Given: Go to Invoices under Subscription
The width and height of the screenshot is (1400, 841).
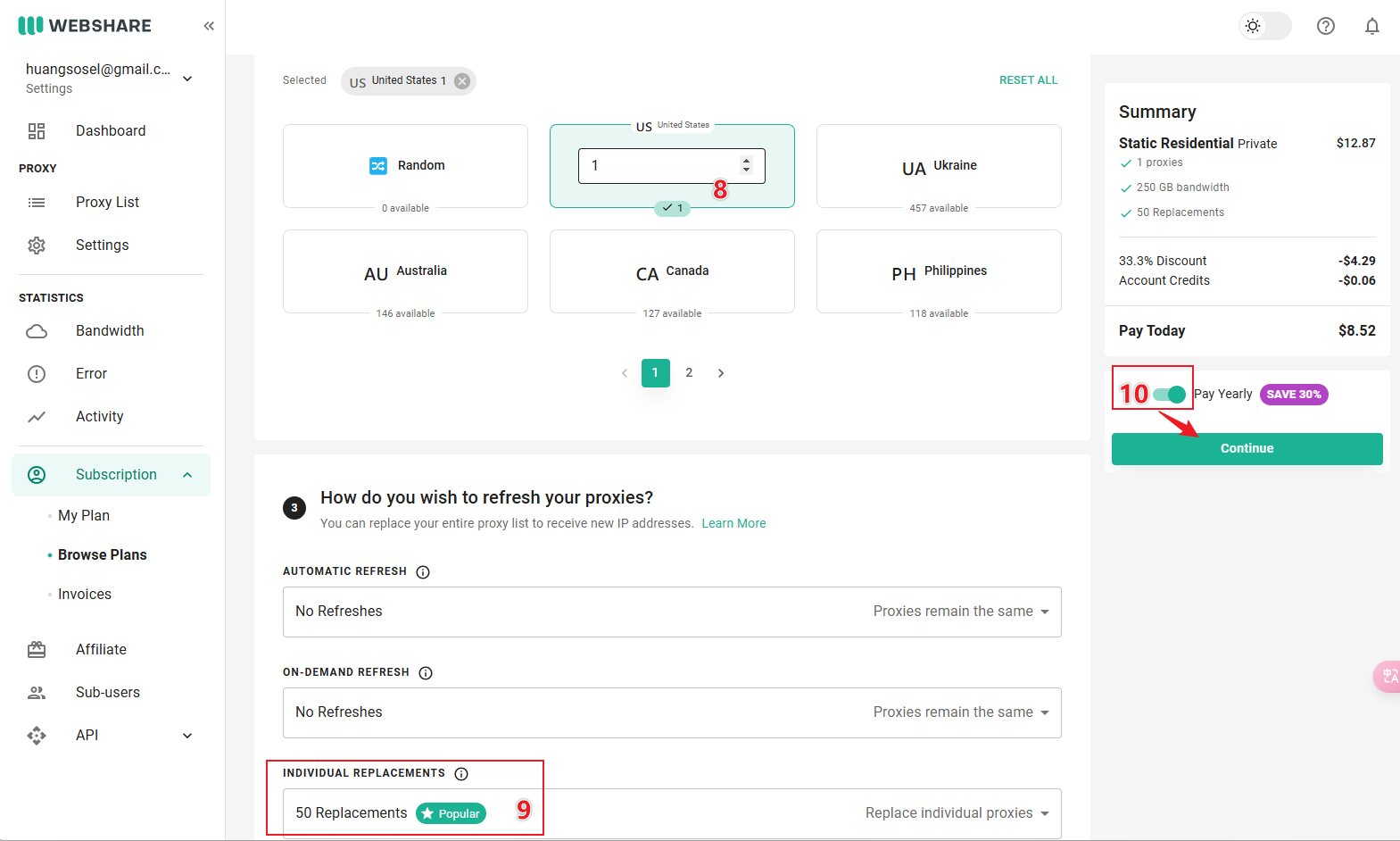Looking at the screenshot, I should 85,595.
